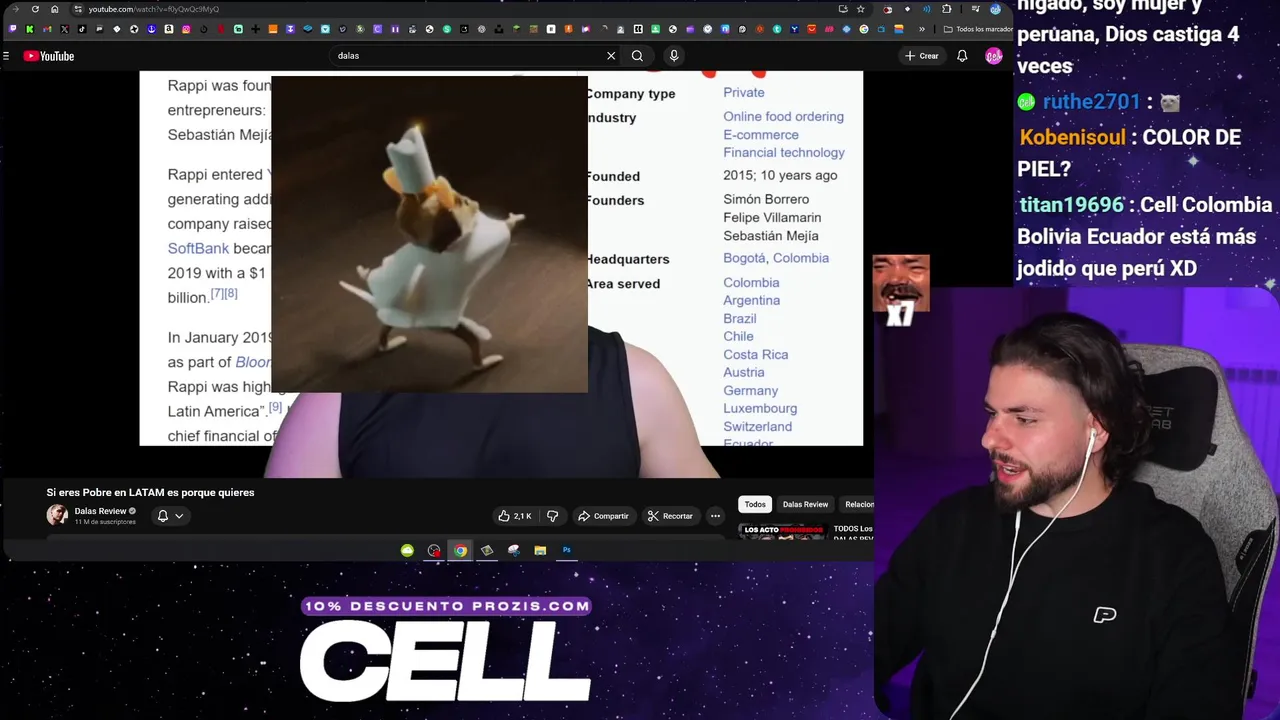Open browser extensions puzzle icon
1280x720 pixels.
click(946, 9)
